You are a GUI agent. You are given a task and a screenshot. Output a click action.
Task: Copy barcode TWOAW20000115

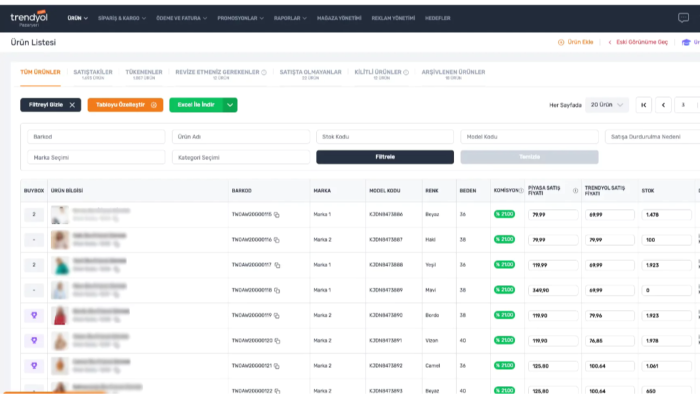click(277, 215)
